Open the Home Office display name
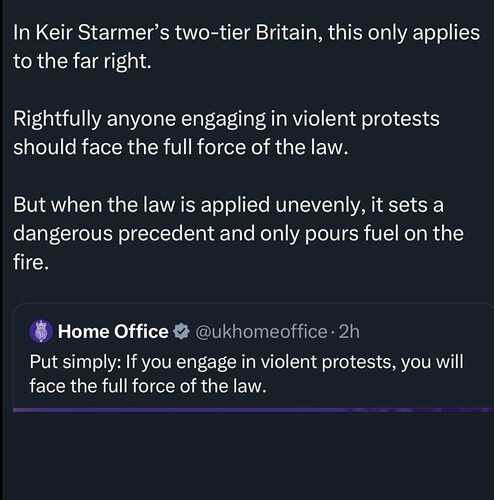This screenshot has width=494, height=500. click(x=113, y=332)
